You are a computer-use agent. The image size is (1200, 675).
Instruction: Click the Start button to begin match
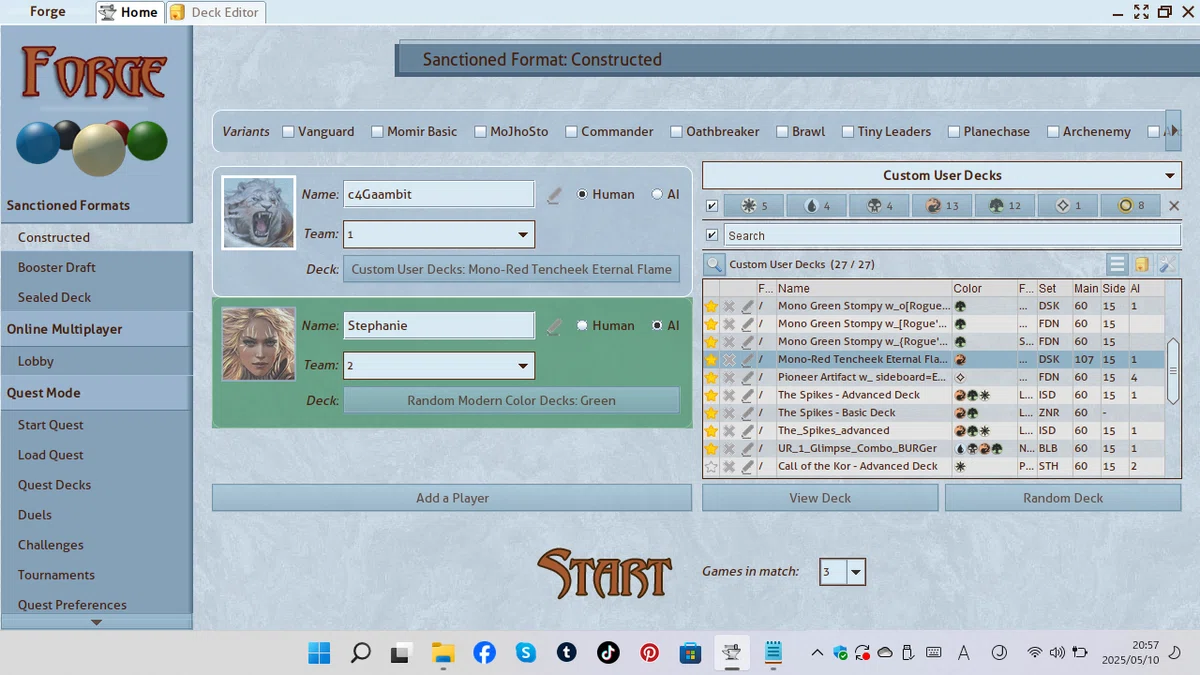(604, 574)
